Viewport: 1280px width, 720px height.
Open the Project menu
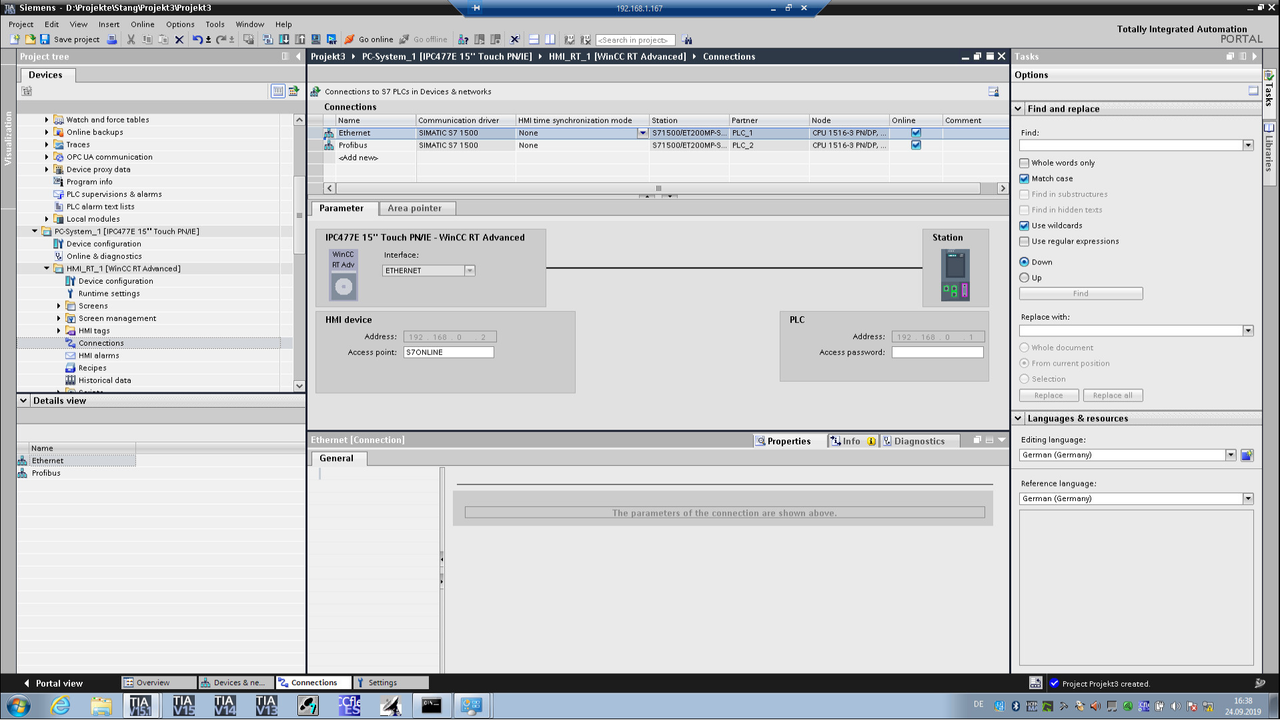(21, 24)
